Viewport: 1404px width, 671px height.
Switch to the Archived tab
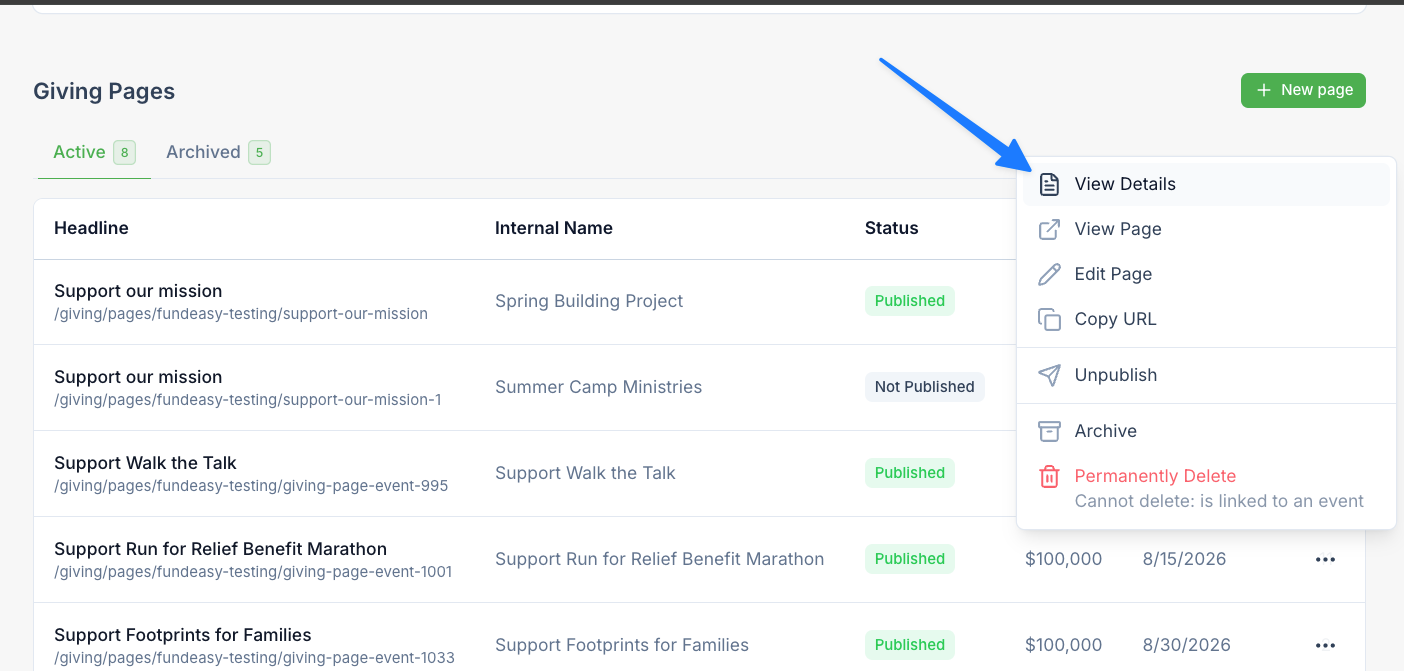pyautogui.click(x=218, y=152)
